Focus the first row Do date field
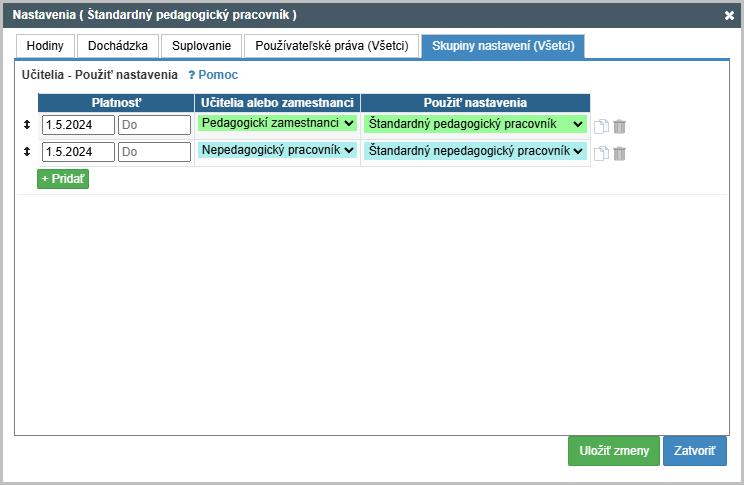Image resolution: width=744 pixels, height=485 pixels. click(154, 125)
